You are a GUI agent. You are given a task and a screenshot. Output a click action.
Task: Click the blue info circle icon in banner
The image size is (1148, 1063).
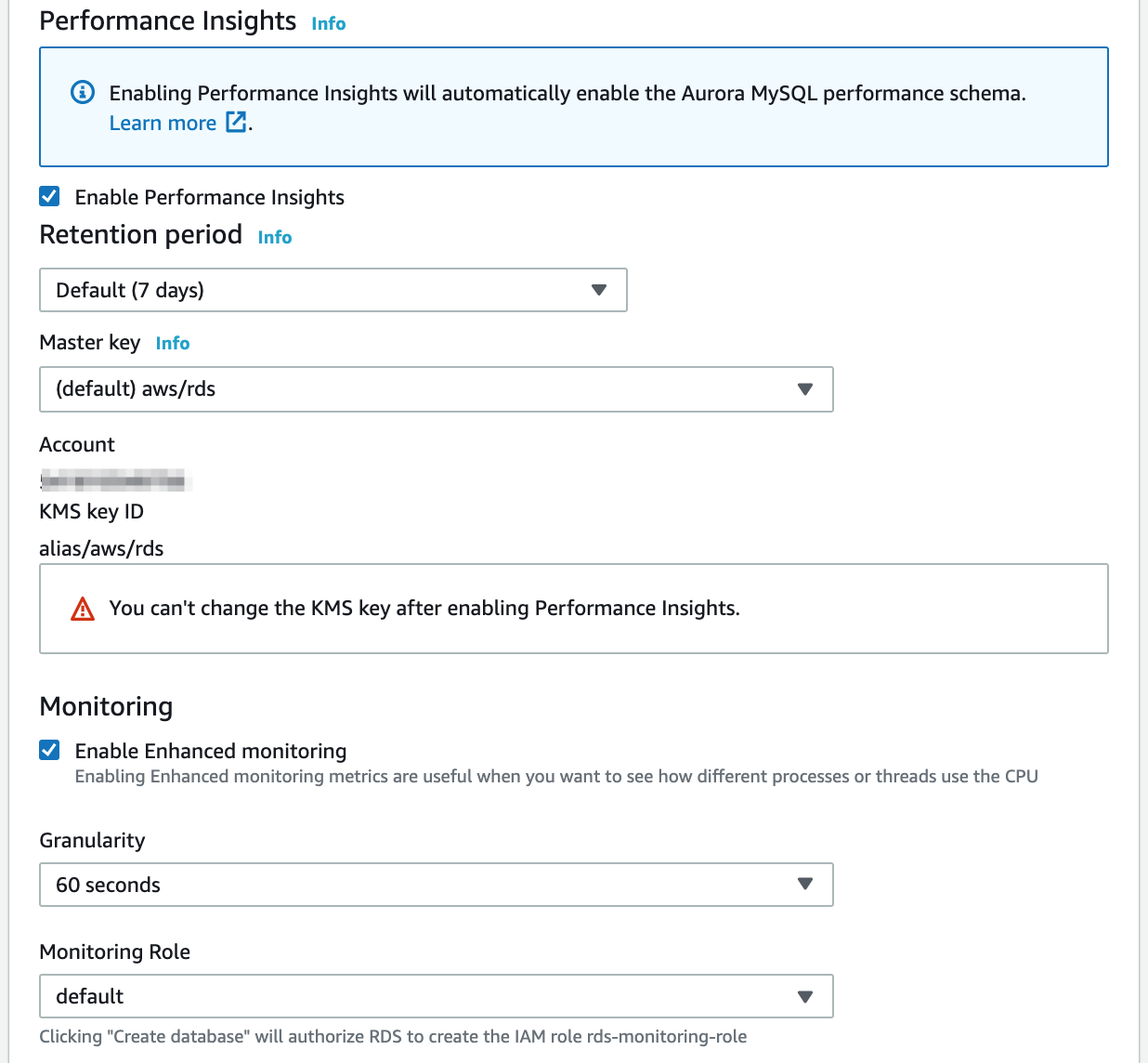pyautogui.click(x=83, y=92)
